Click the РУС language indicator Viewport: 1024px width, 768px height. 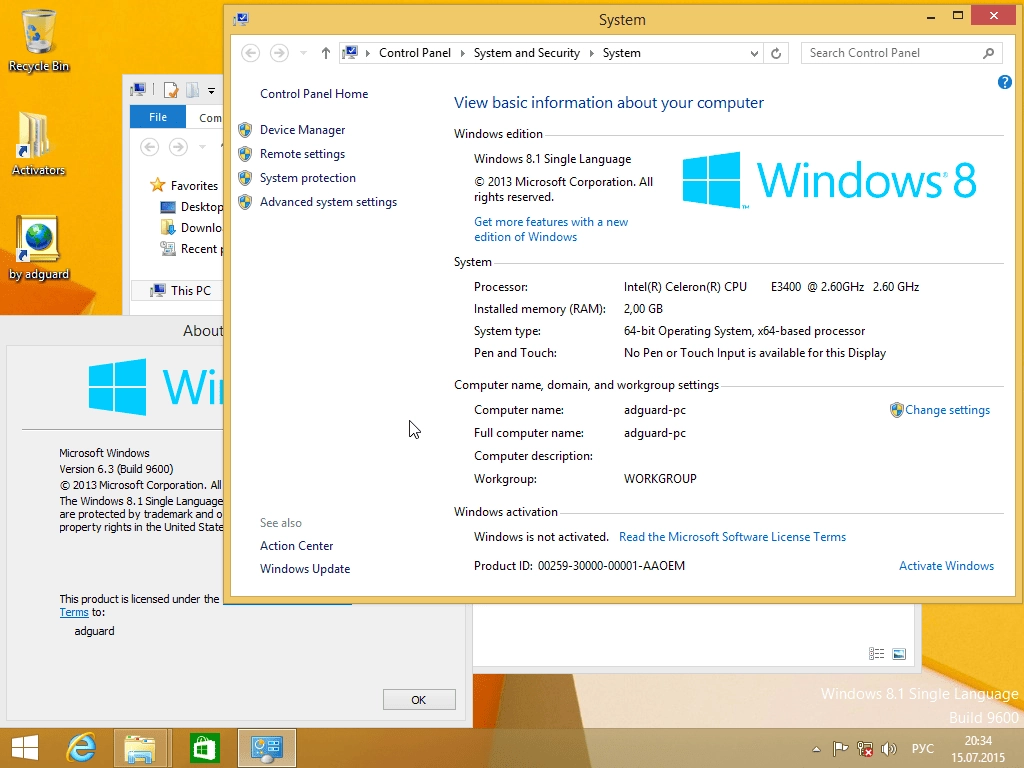[x=923, y=748]
